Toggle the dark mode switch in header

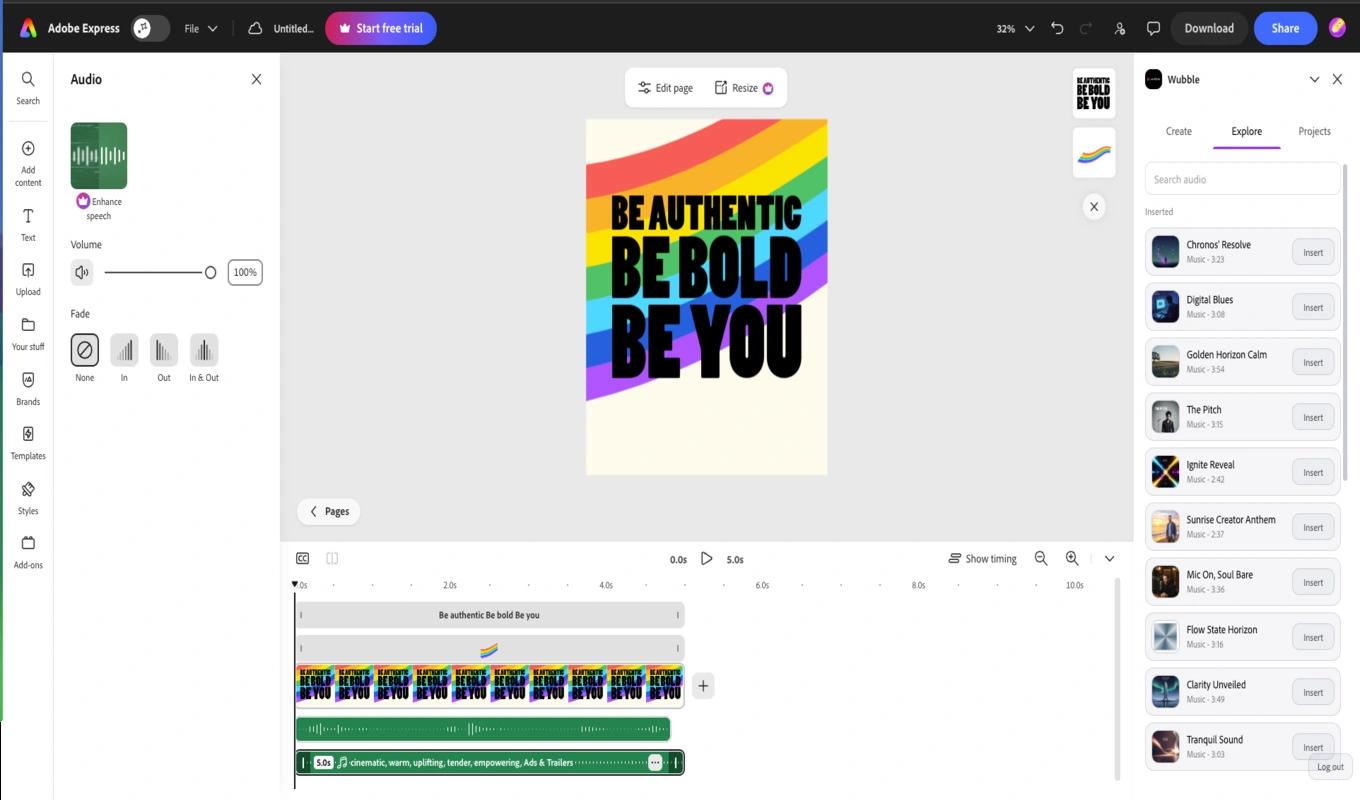tap(150, 28)
